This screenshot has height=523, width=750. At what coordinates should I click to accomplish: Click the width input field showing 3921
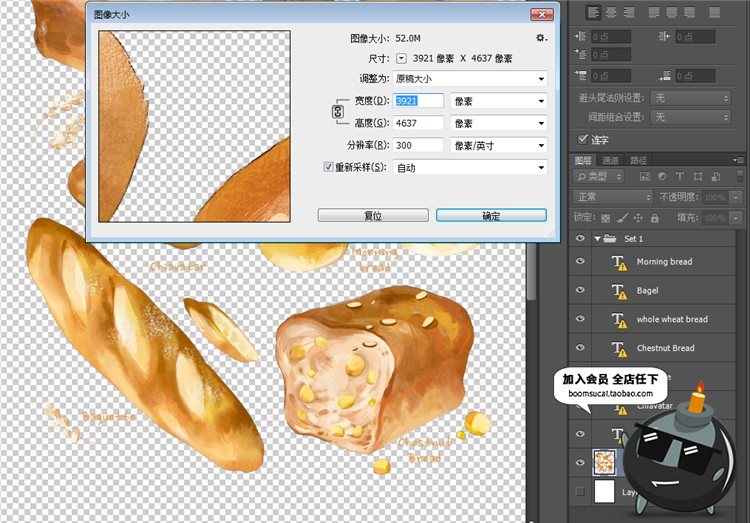(418, 101)
